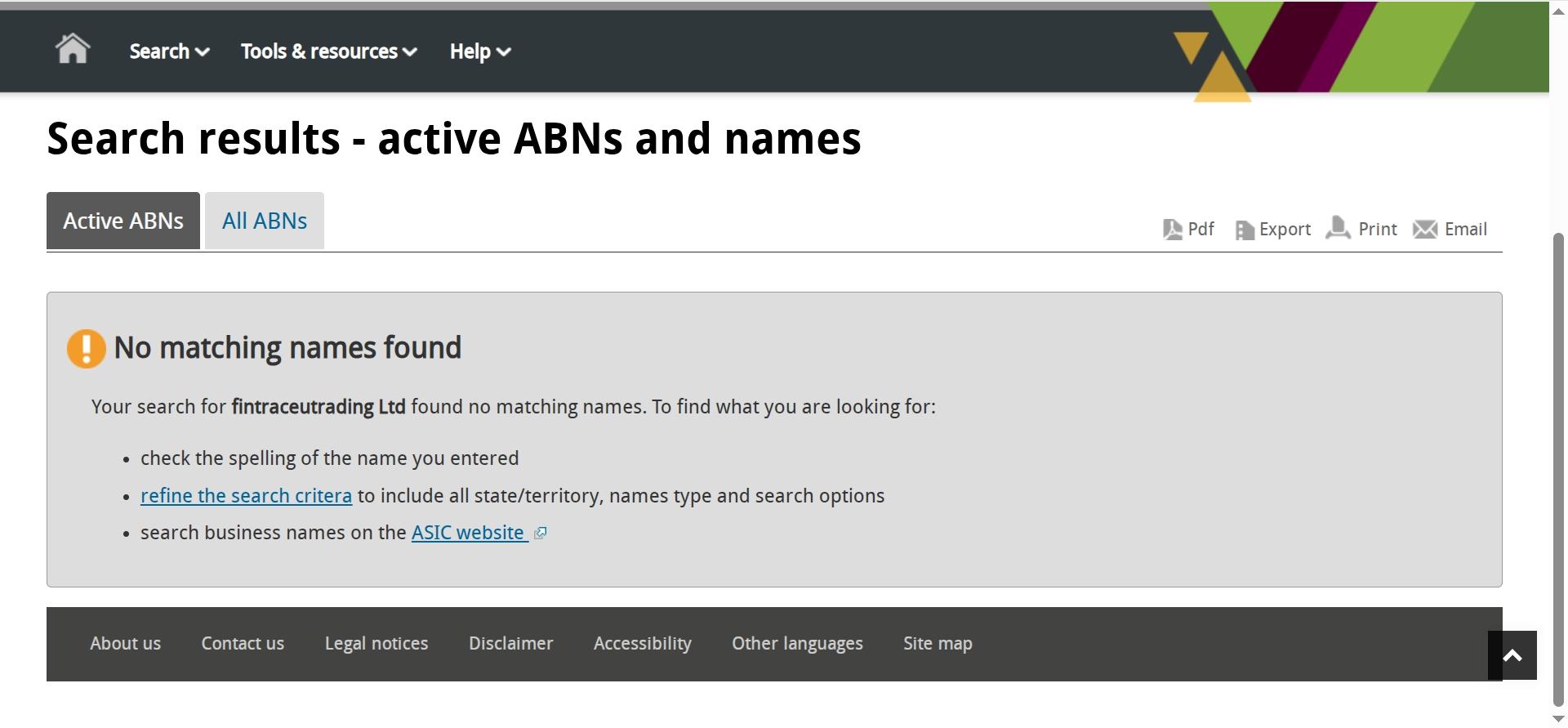1568x728 pixels.
Task: Expand the Tools & resources menu
Action: pos(328,51)
